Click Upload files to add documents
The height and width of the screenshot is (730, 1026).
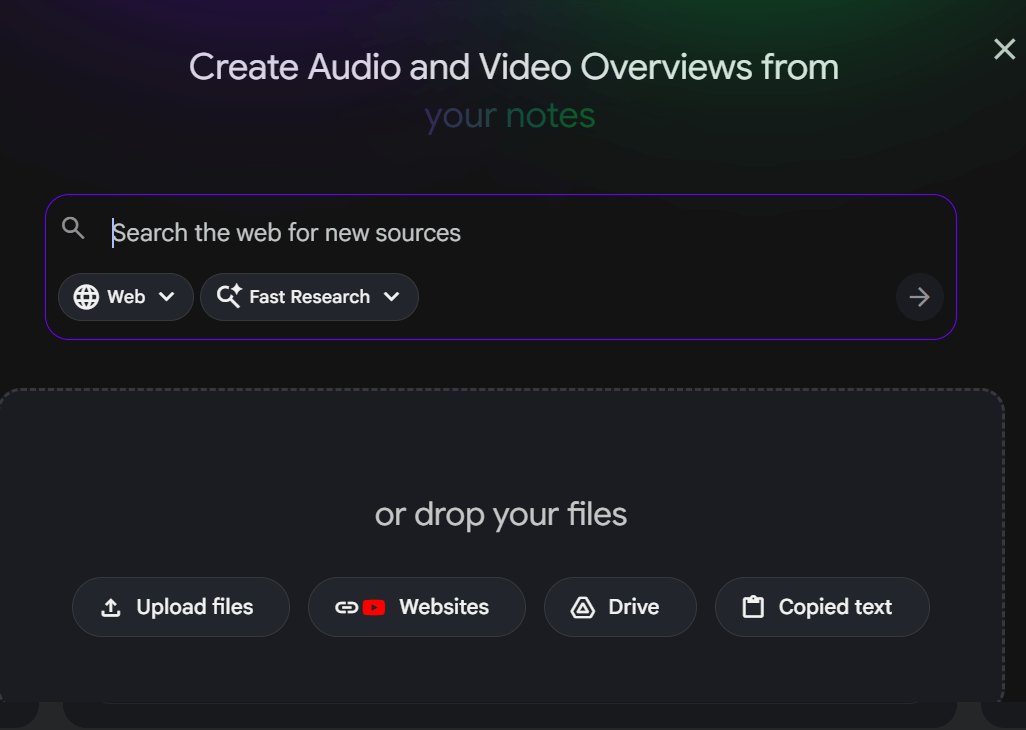point(181,606)
